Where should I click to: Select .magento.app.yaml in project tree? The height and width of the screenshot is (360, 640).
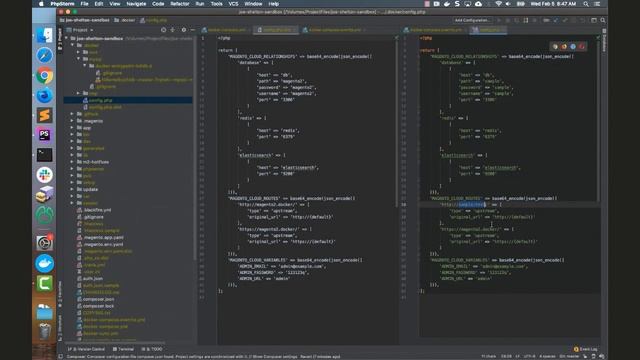pos(103,238)
